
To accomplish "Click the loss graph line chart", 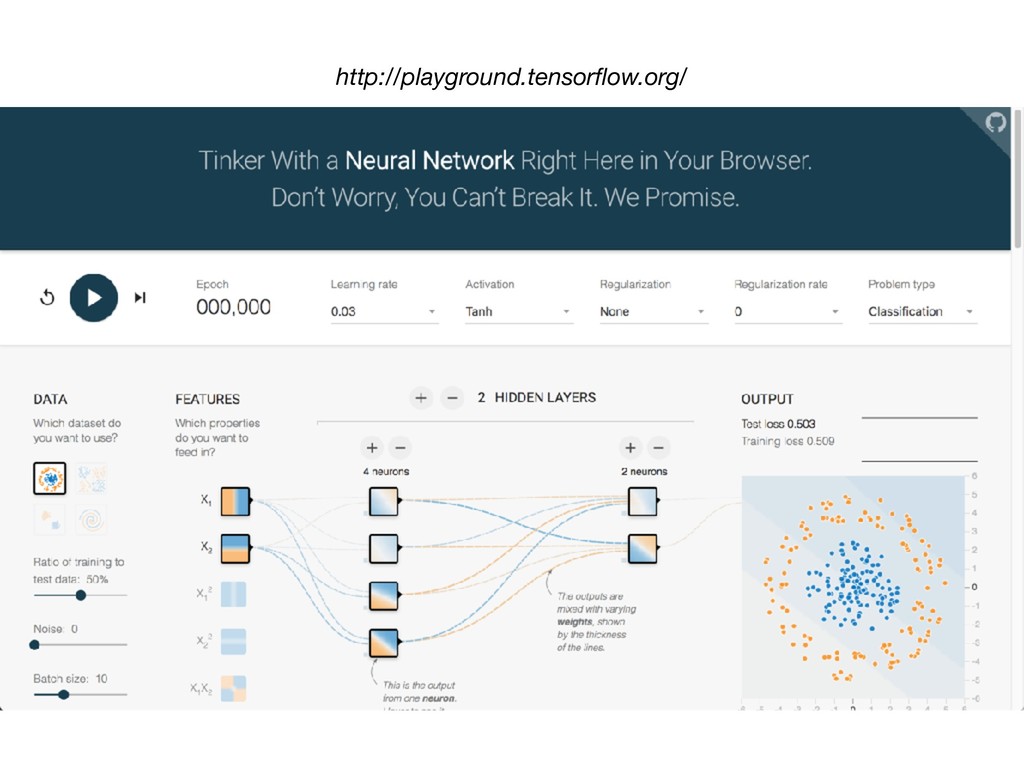I will tap(920, 439).
